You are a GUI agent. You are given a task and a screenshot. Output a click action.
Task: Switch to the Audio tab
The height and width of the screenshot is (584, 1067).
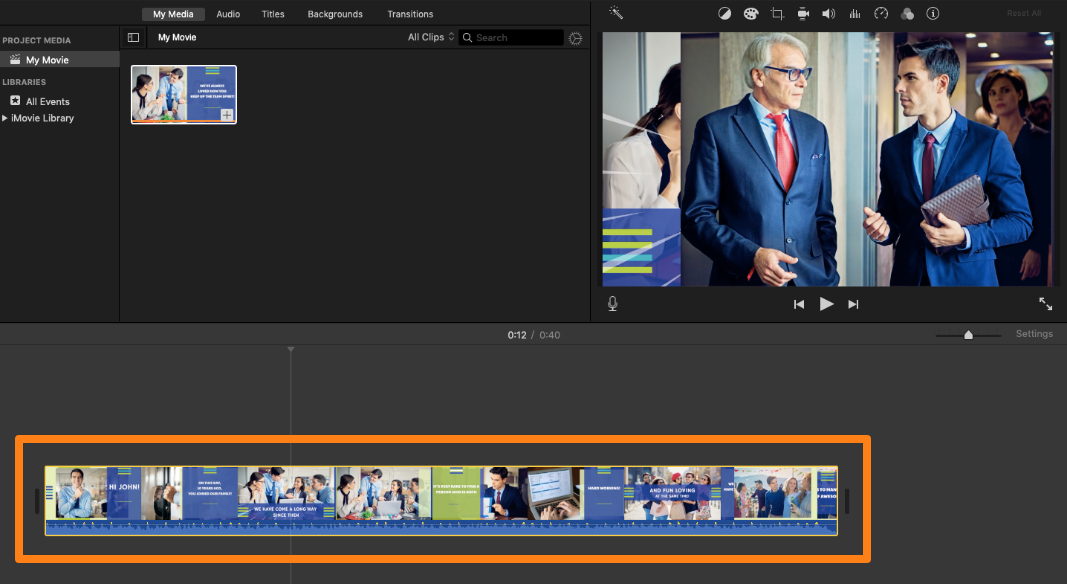[x=228, y=14]
